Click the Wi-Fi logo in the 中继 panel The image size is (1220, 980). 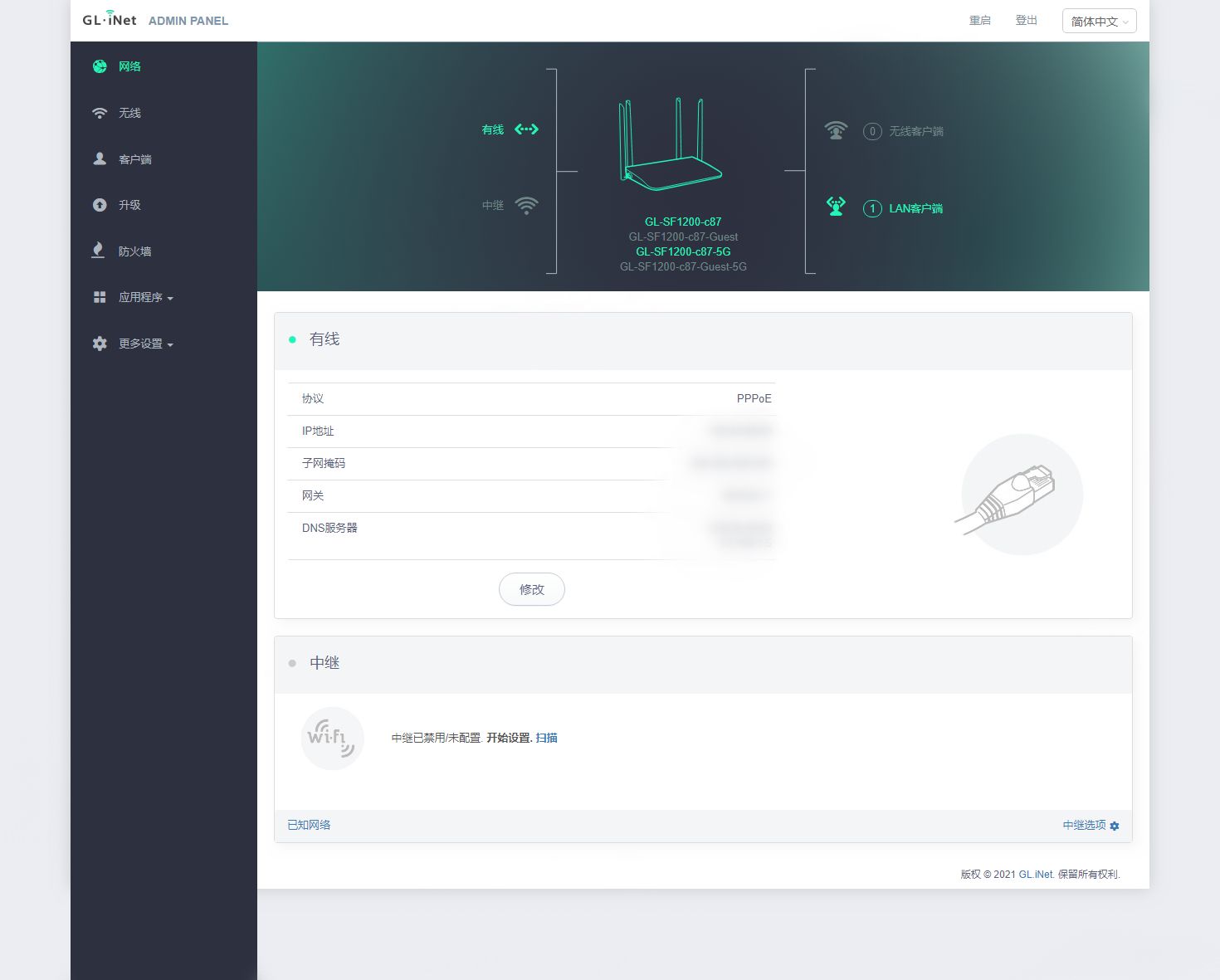pos(332,738)
